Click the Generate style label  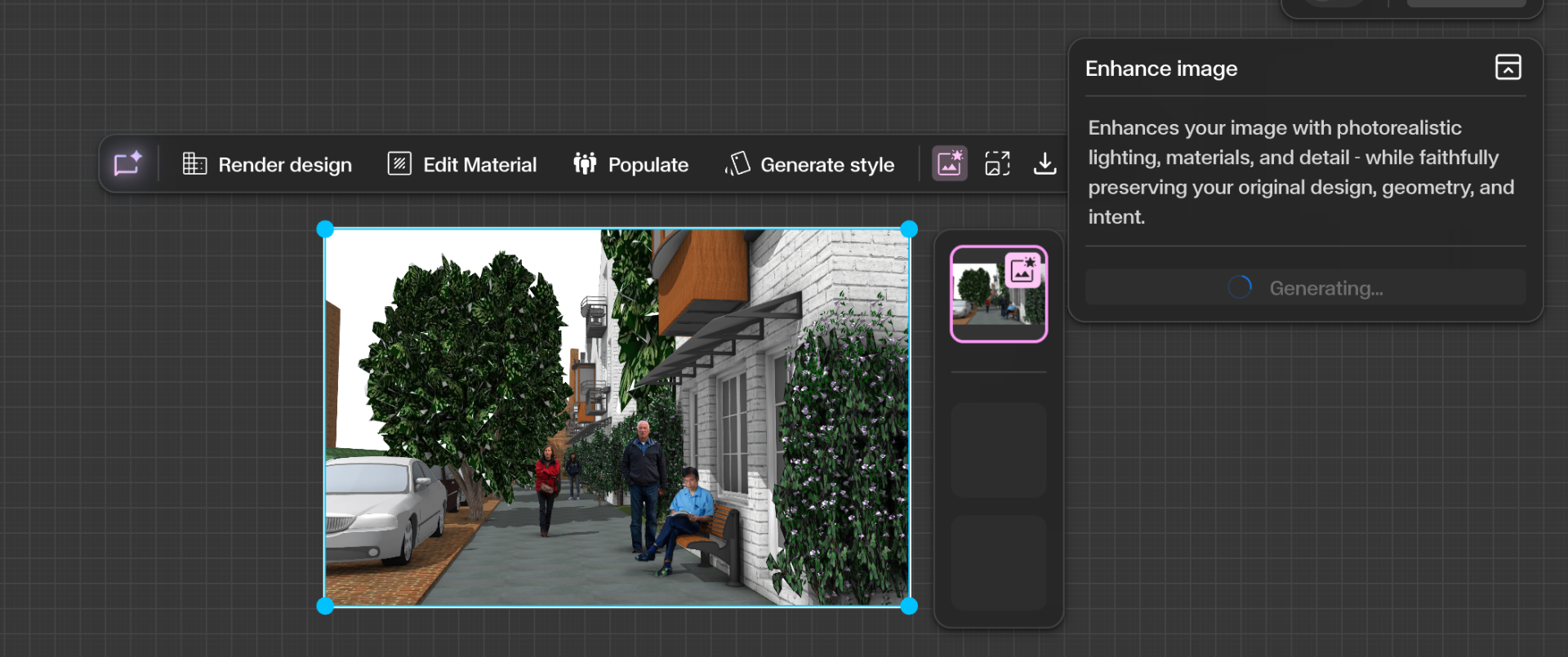tap(826, 165)
